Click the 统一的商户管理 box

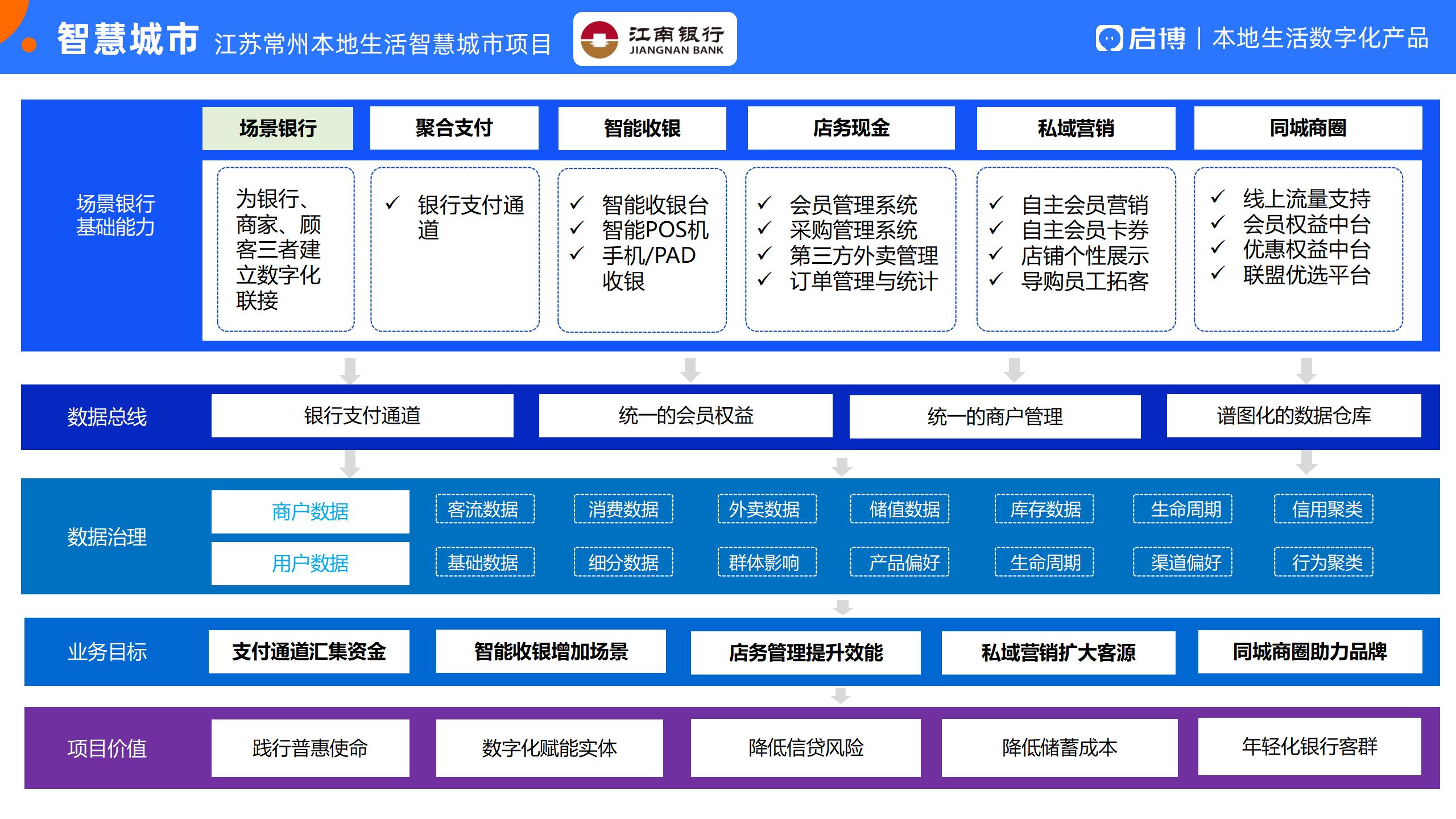(x=995, y=417)
